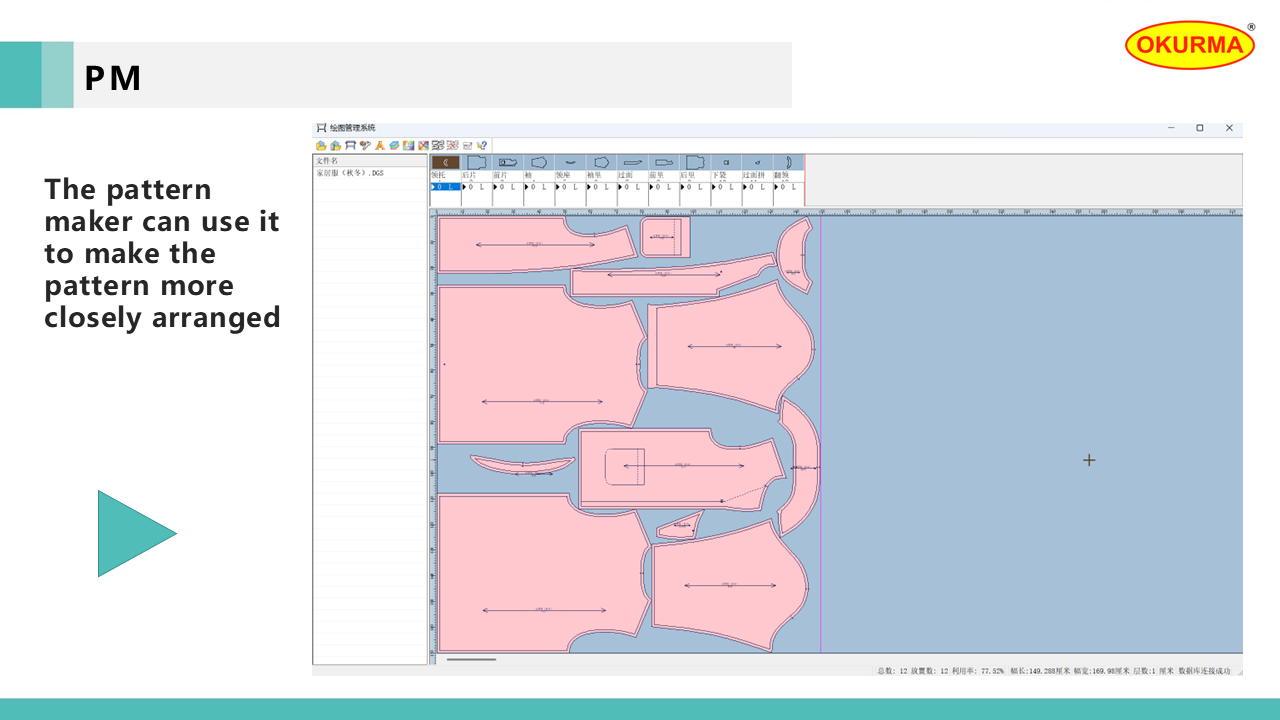The height and width of the screenshot is (720, 1280).
Task: Click the teal play triangle on slide
Action: pos(130,533)
